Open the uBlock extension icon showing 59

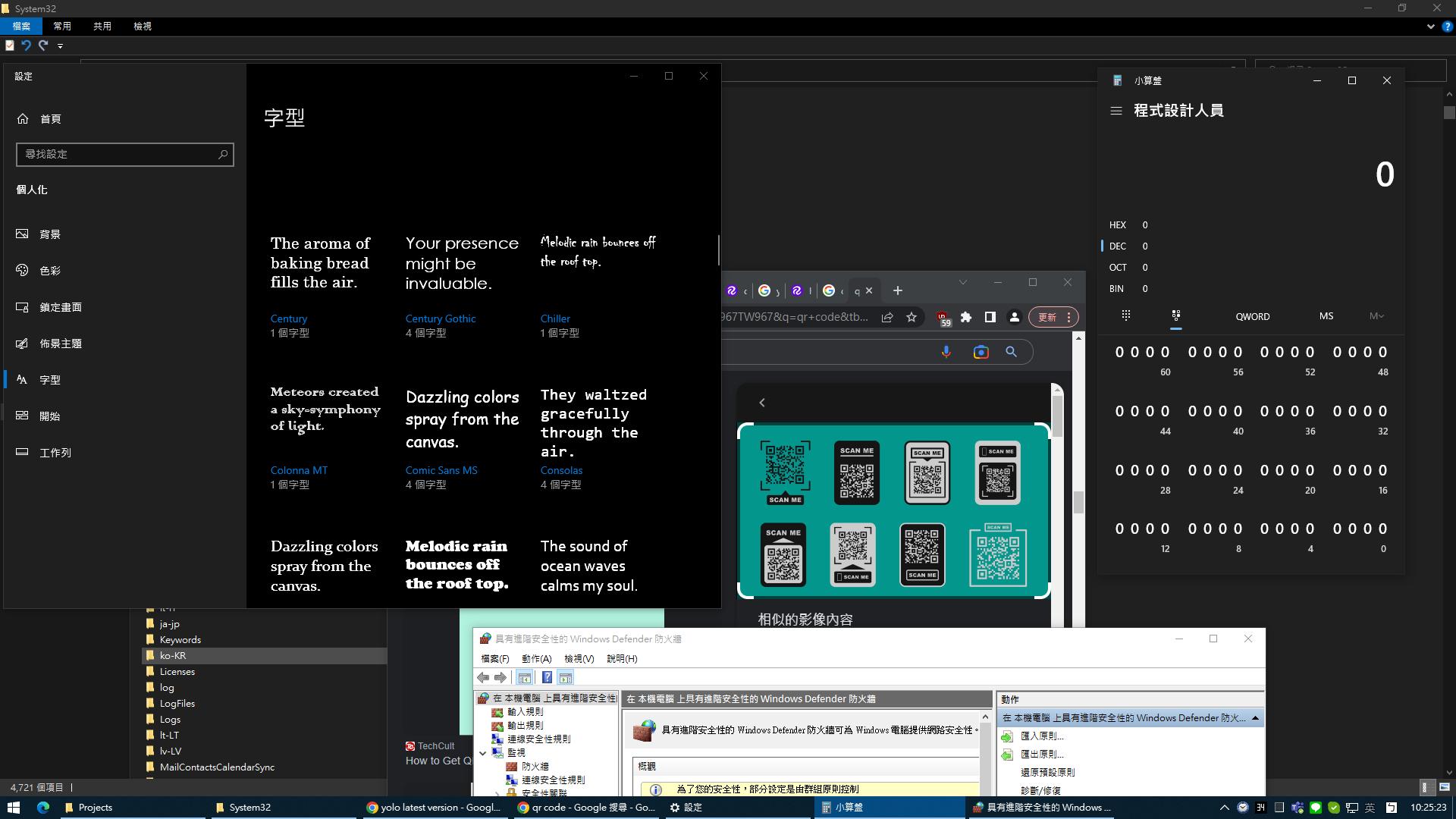943,318
